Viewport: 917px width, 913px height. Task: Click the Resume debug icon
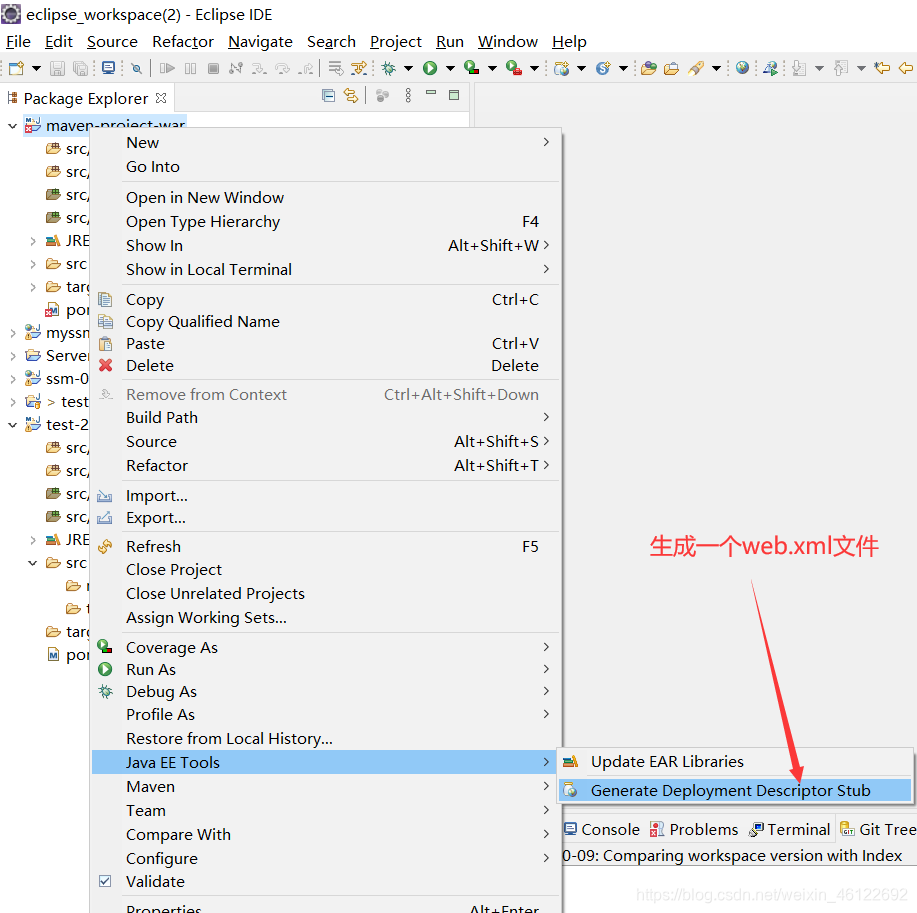click(167, 68)
